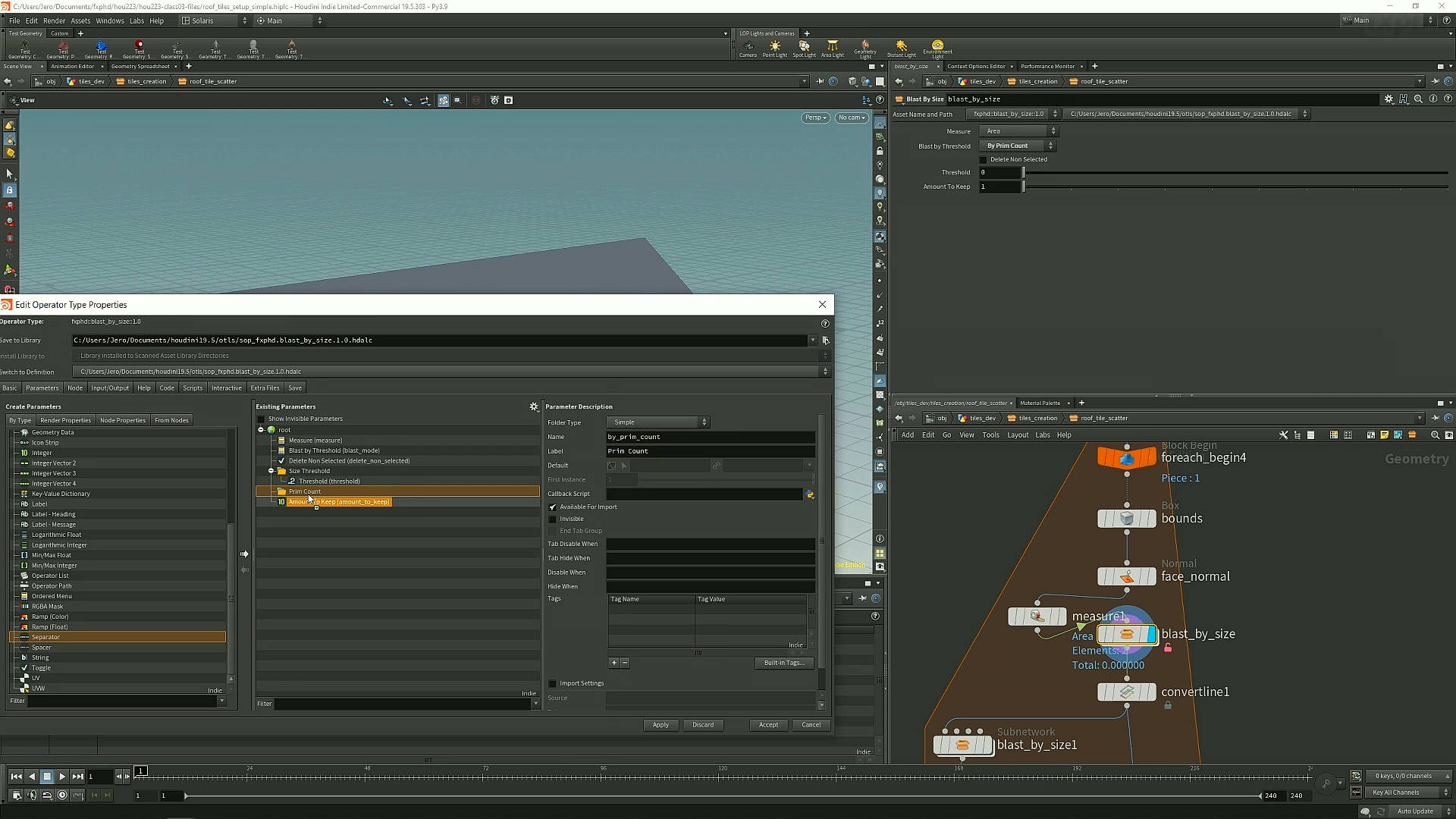Click the Built-in Tags button
Screen dimensions: 1456x819
pyautogui.click(x=784, y=663)
